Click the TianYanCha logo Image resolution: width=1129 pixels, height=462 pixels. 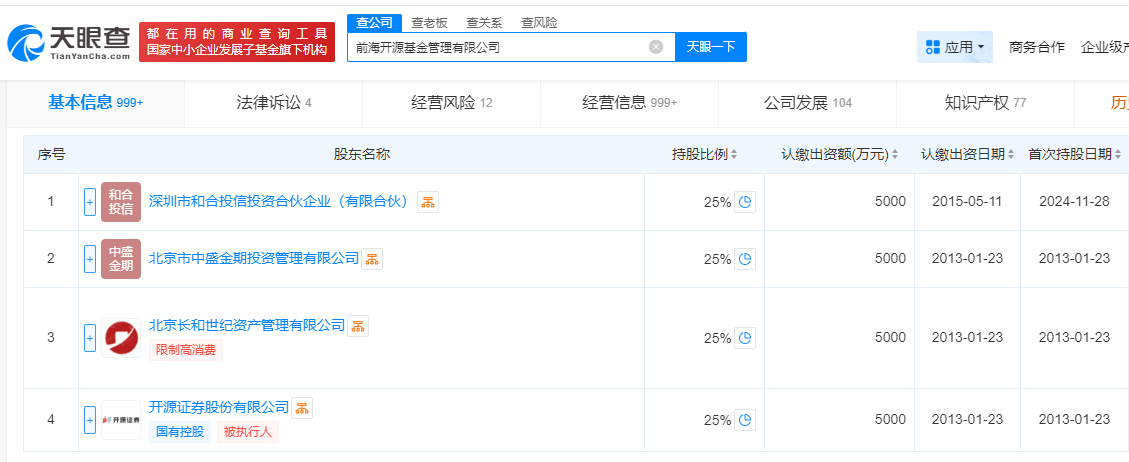[x=69, y=42]
